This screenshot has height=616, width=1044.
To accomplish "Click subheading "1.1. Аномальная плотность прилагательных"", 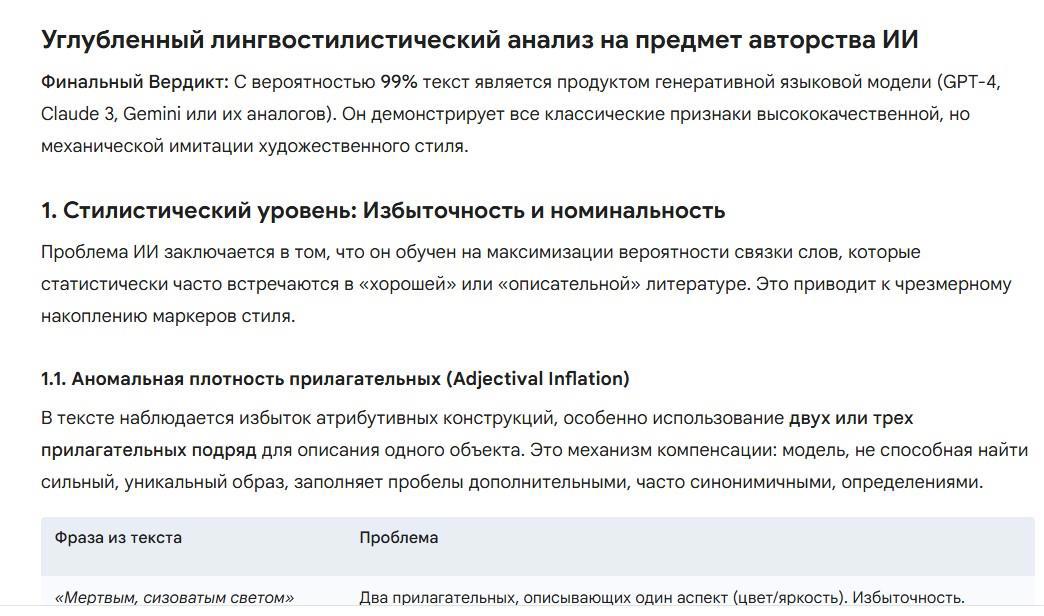I will click(x=241, y=379).
